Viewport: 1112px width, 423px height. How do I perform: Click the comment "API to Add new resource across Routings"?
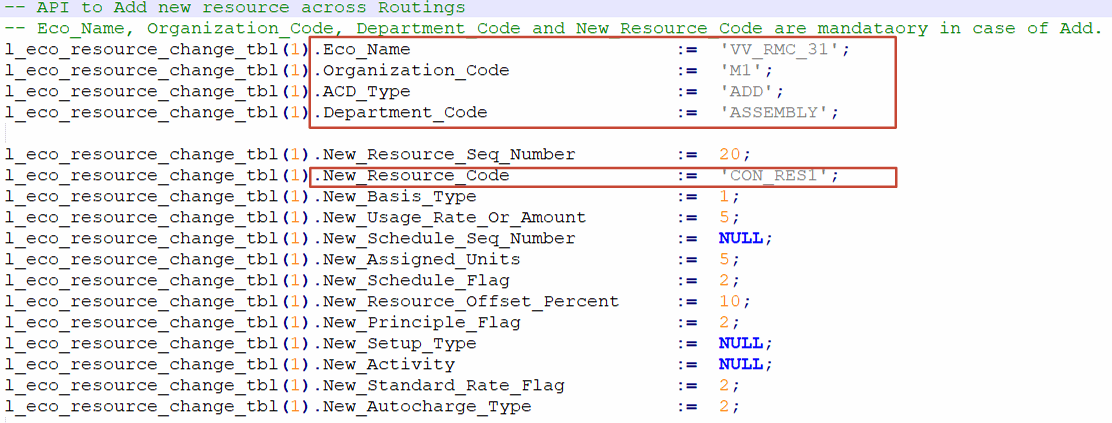235,8
